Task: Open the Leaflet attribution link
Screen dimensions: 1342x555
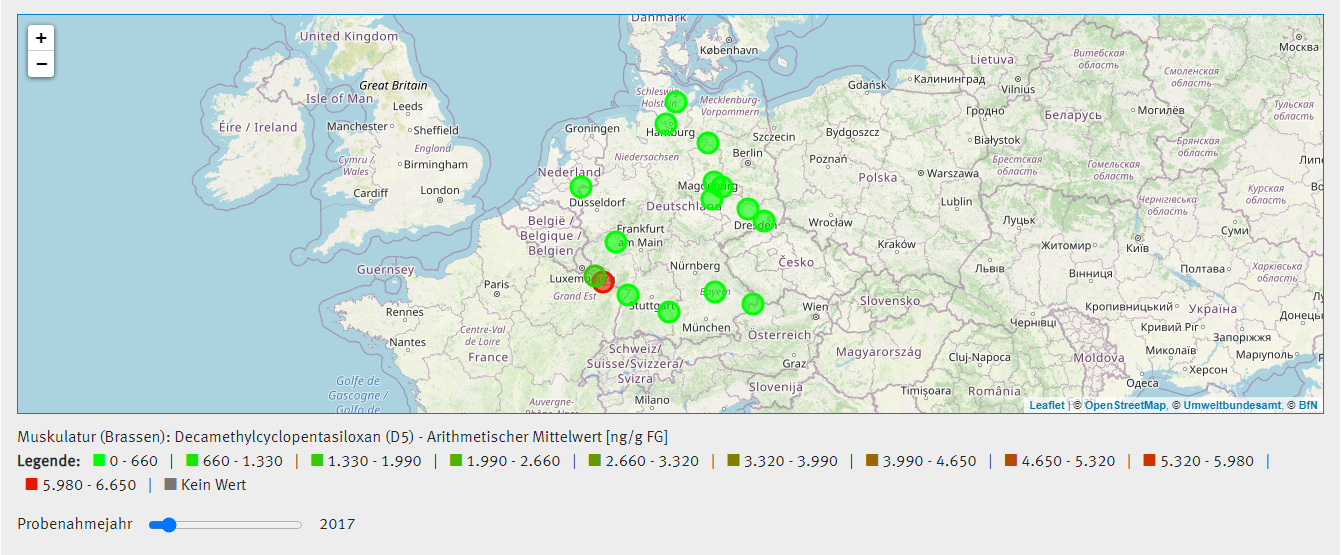Action: click(1047, 405)
